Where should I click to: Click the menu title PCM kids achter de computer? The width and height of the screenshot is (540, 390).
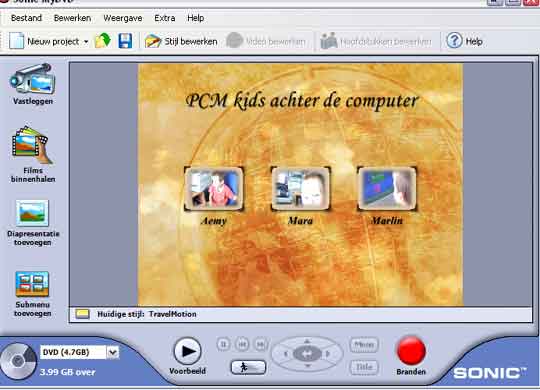tap(302, 101)
